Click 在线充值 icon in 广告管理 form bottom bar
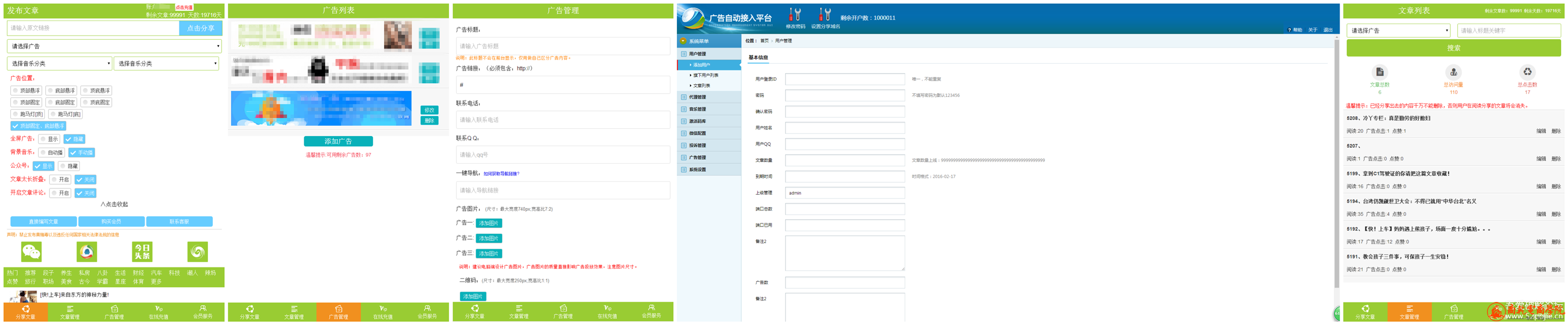 pyautogui.click(x=607, y=309)
